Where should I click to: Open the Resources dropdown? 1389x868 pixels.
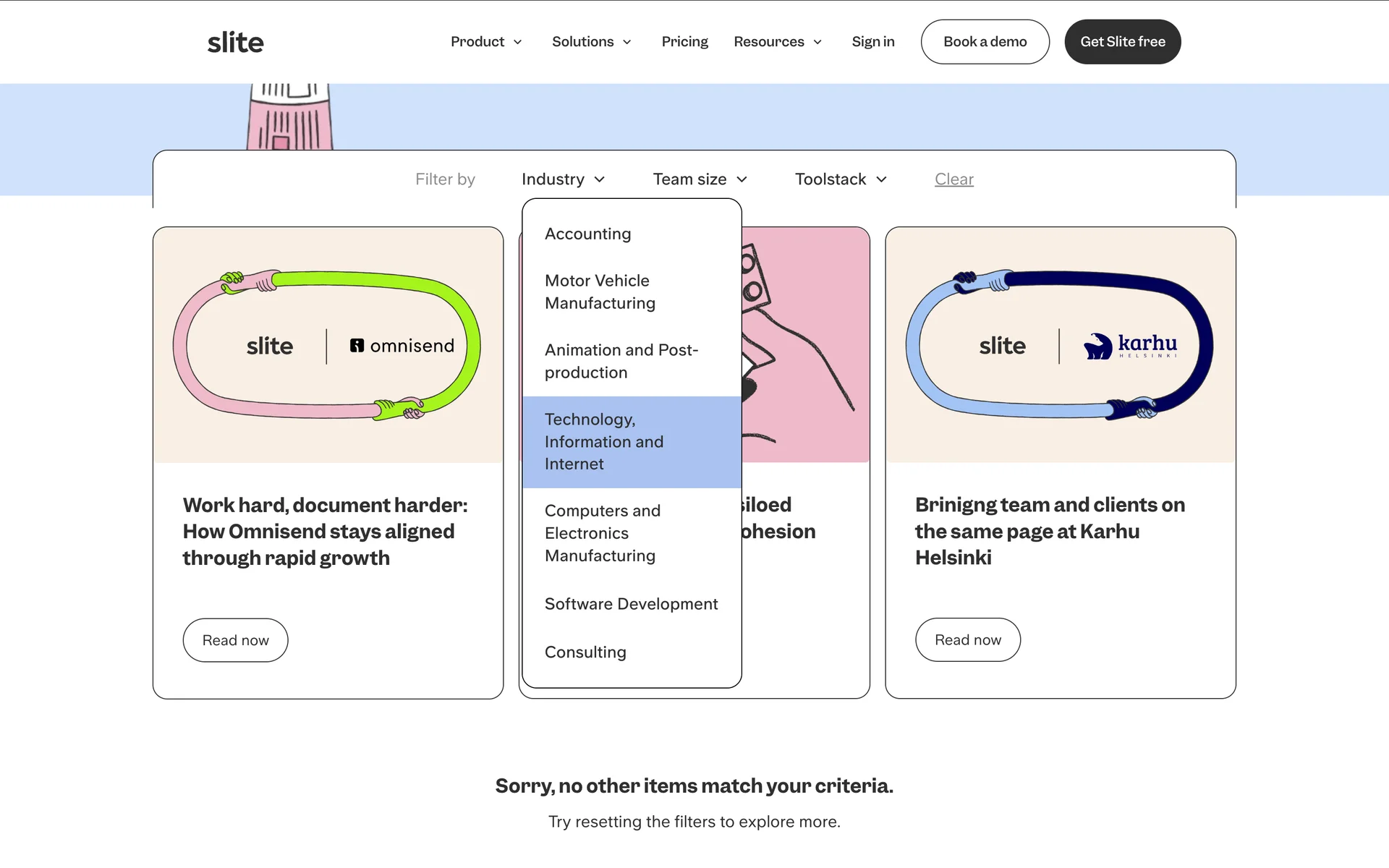pyautogui.click(x=778, y=42)
